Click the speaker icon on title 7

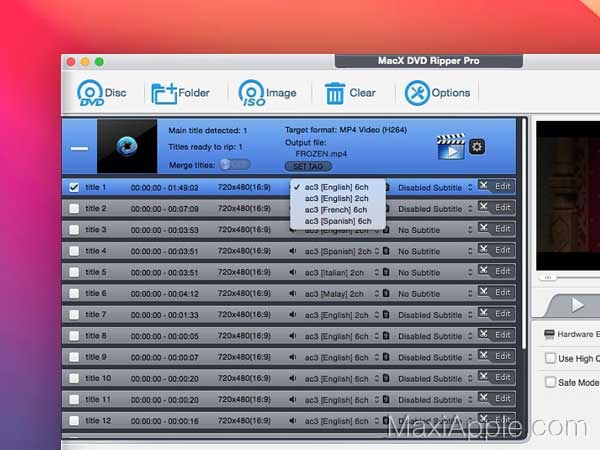pyautogui.click(x=293, y=315)
